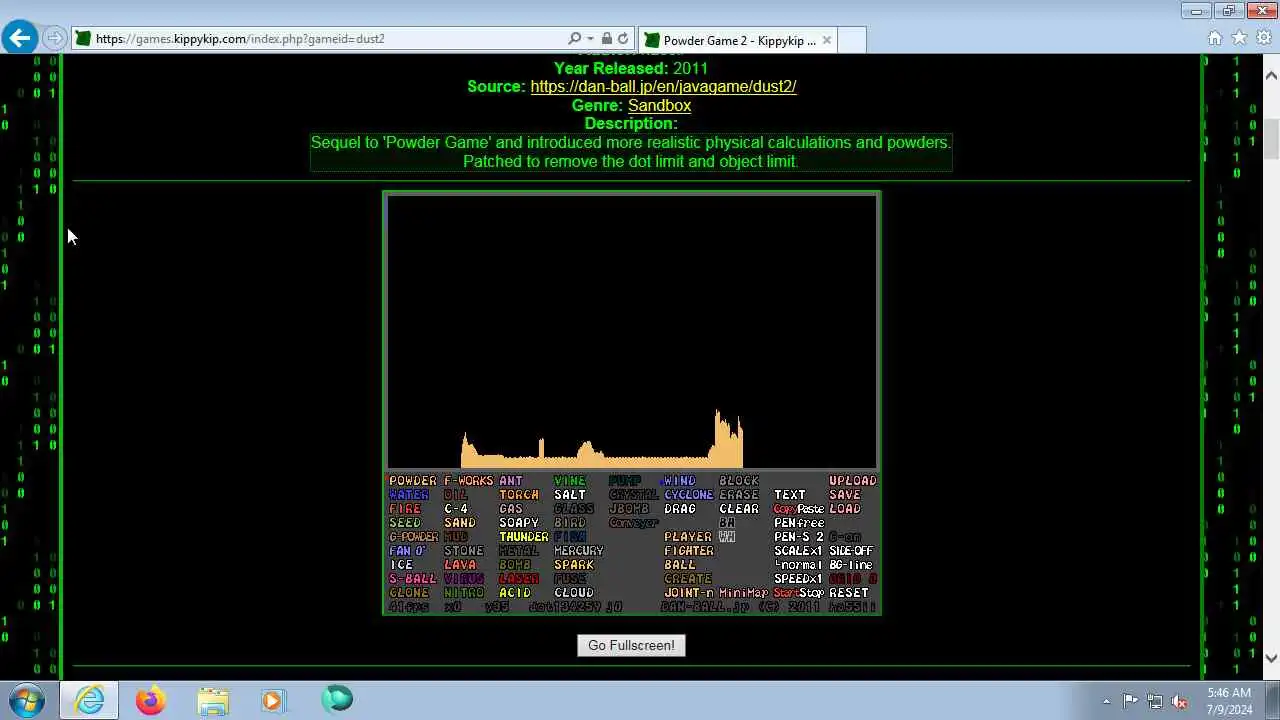Viewport: 1280px width, 720px height.
Task: Toggle the Start/Stop simulation control
Action: (799, 593)
